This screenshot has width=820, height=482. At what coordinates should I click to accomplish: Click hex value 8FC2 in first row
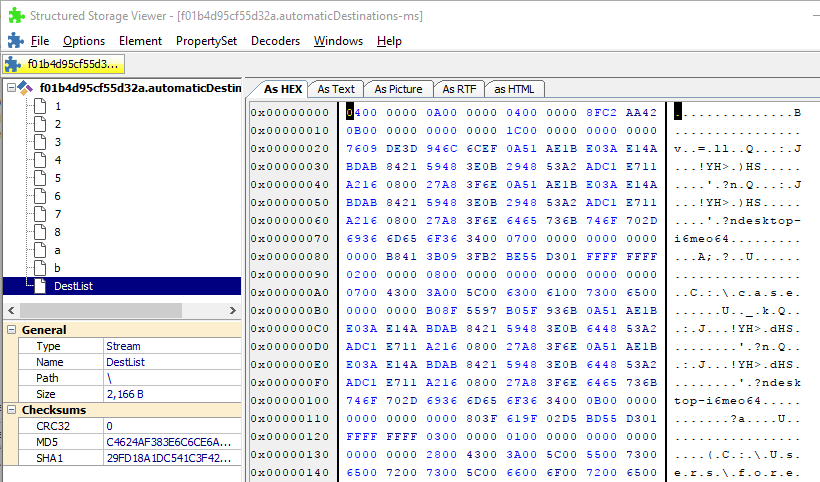point(601,112)
